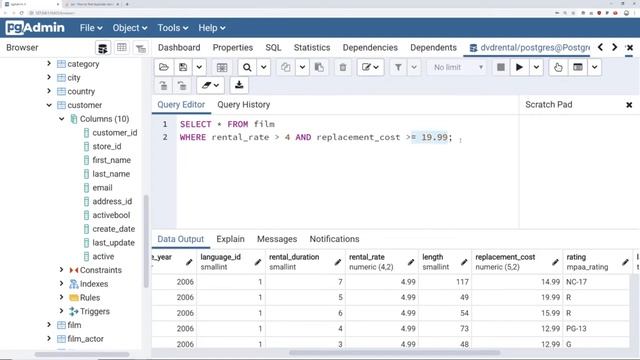The height and width of the screenshot is (360, 640).
Task: Open the Object menu
Action: pos(130,28)
